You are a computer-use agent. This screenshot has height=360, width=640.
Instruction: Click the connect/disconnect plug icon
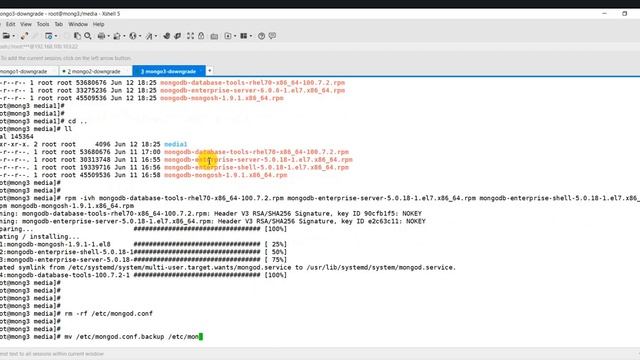pos(24,36)
